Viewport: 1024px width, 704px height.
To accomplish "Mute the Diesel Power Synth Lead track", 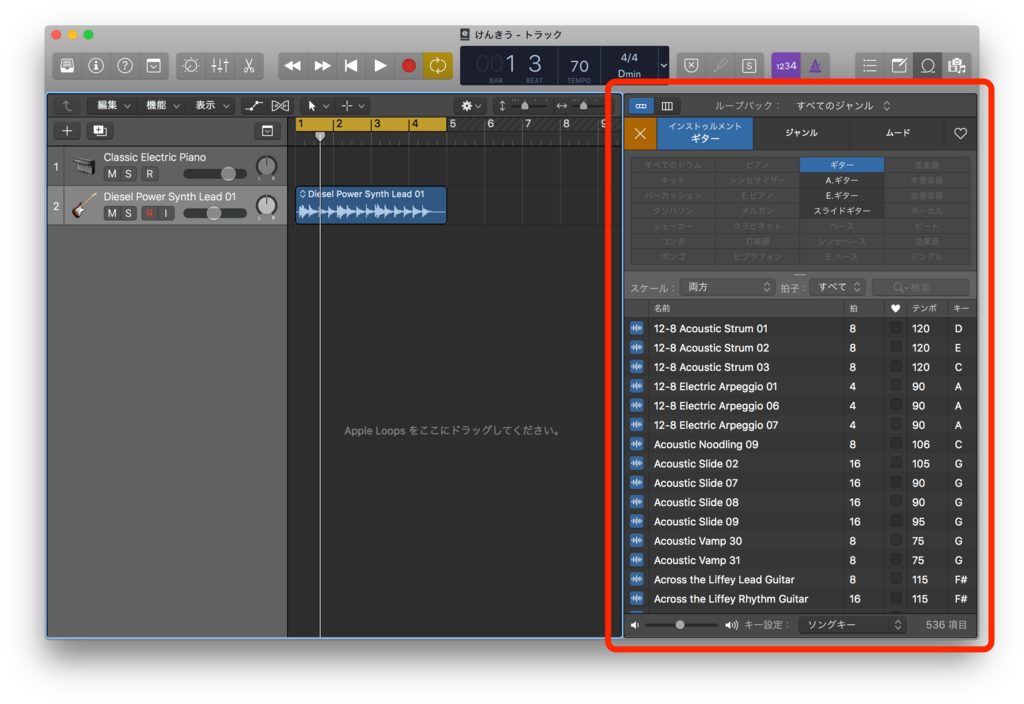I will (x=112, y=213).
